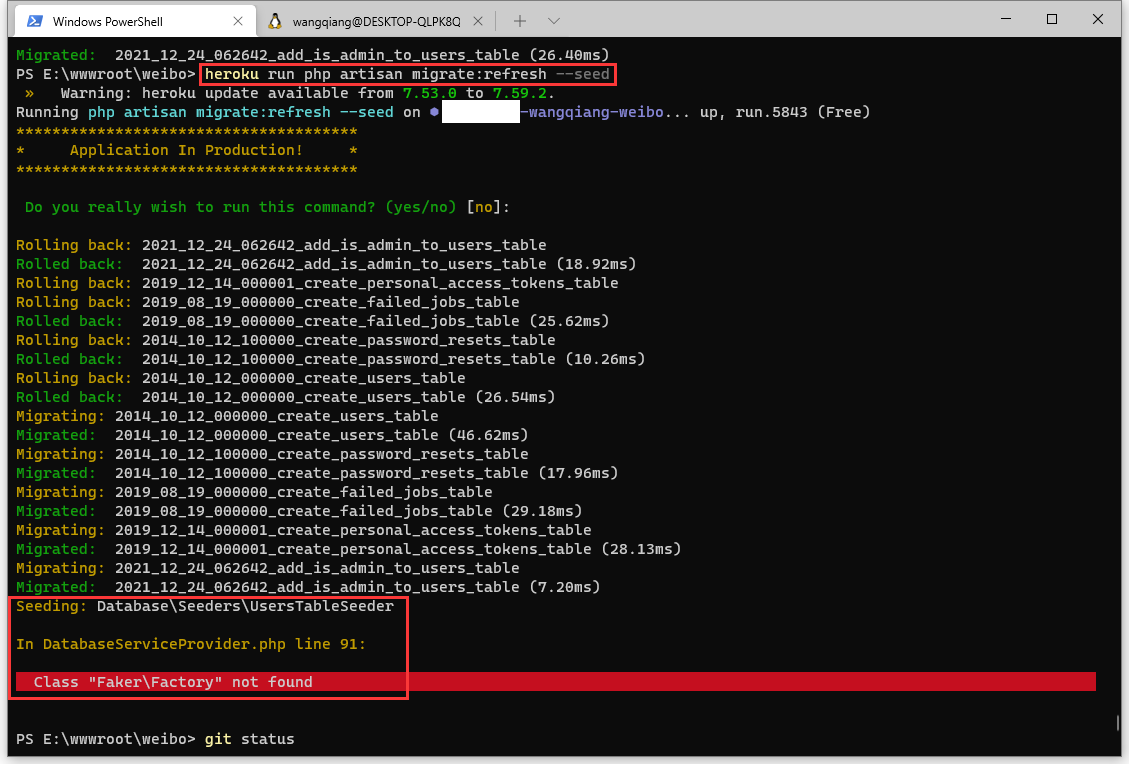The image size is (1129, 764).
Task: Click 'In DatabaseServiceProvider.php line 91:' text
Action: click(x=191, y=644)
